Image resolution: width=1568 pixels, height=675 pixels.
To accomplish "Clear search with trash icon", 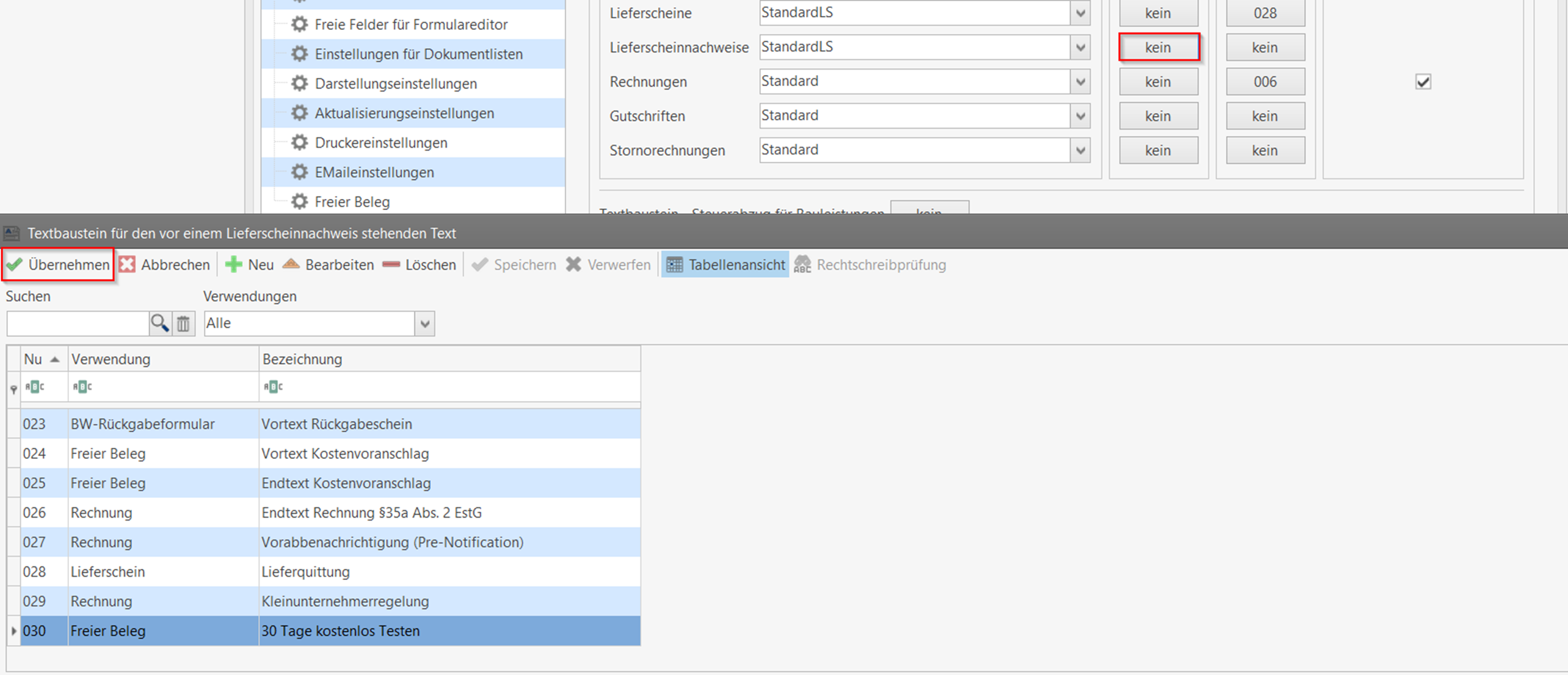I will click(x=183, y=323).
